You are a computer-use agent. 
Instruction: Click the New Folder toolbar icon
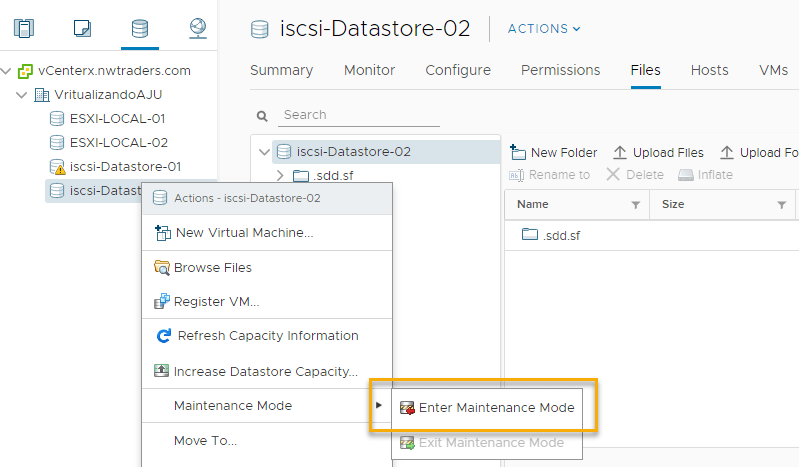click(518, 152)
